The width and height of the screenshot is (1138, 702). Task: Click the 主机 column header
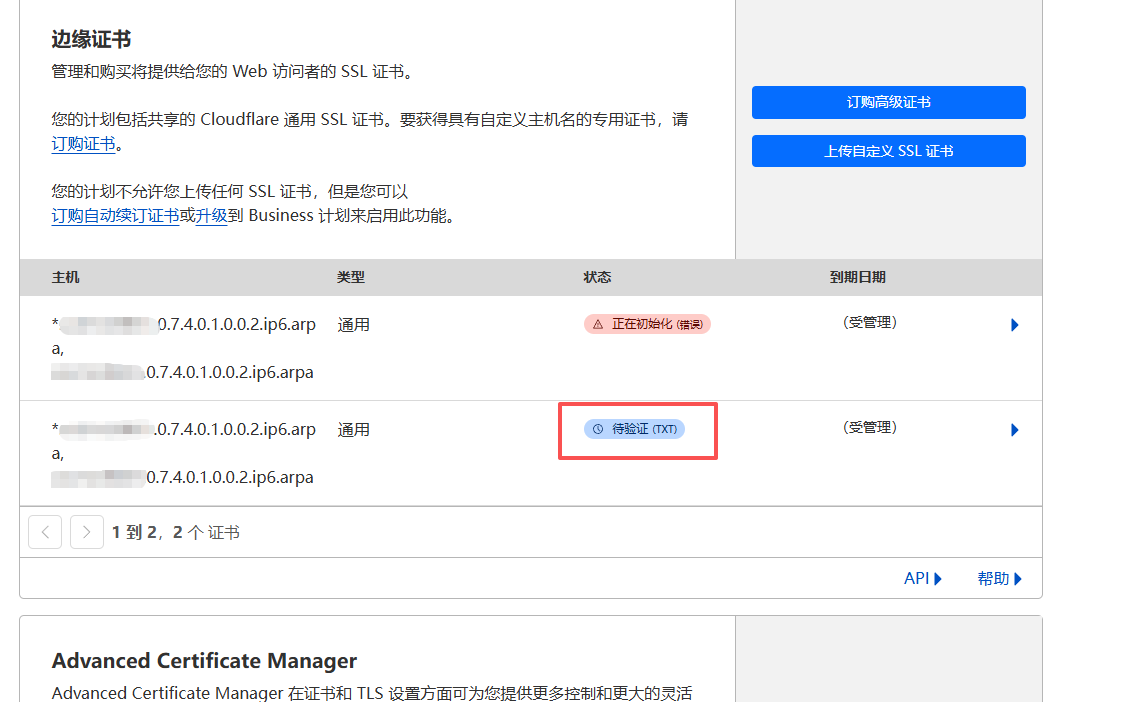(x=65, y=277)
